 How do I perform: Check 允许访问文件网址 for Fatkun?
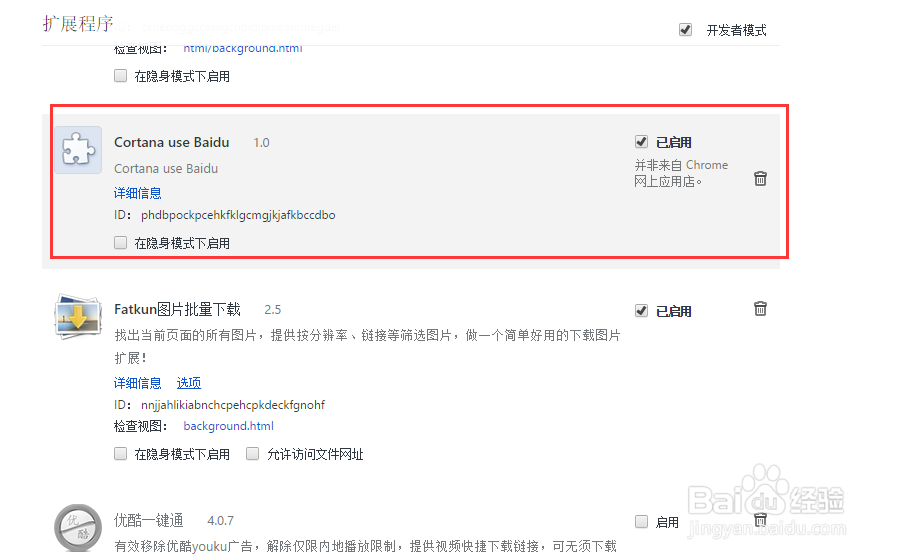click(x=252, y=454)
